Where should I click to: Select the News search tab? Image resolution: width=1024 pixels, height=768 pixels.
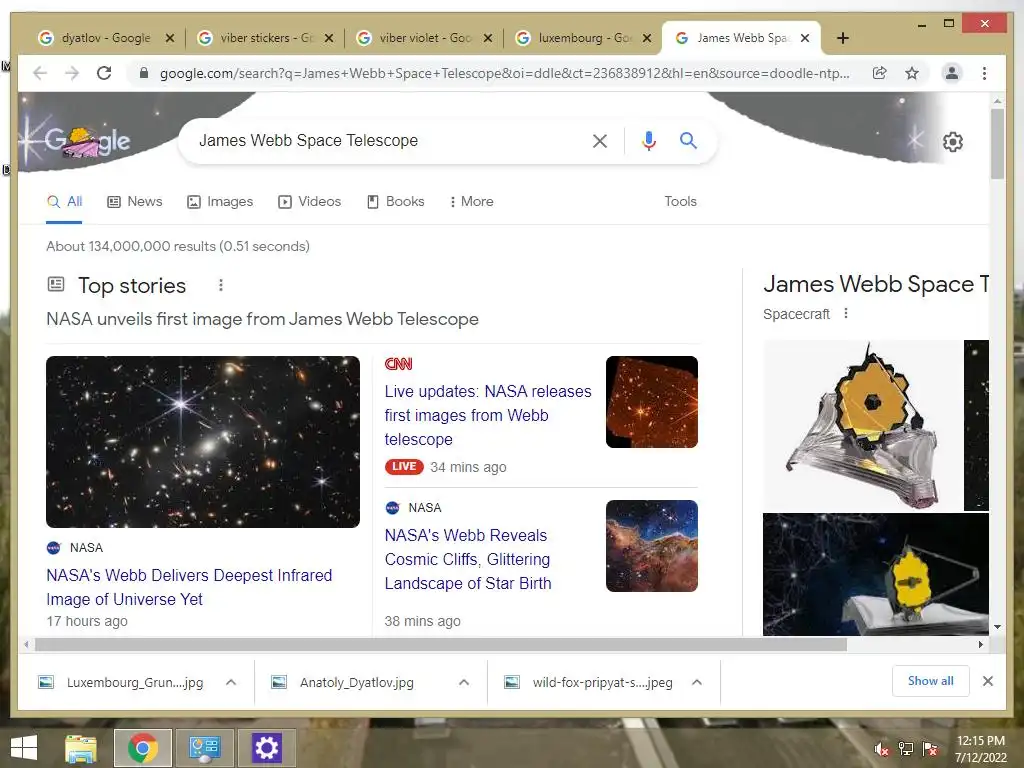point(135,202)
